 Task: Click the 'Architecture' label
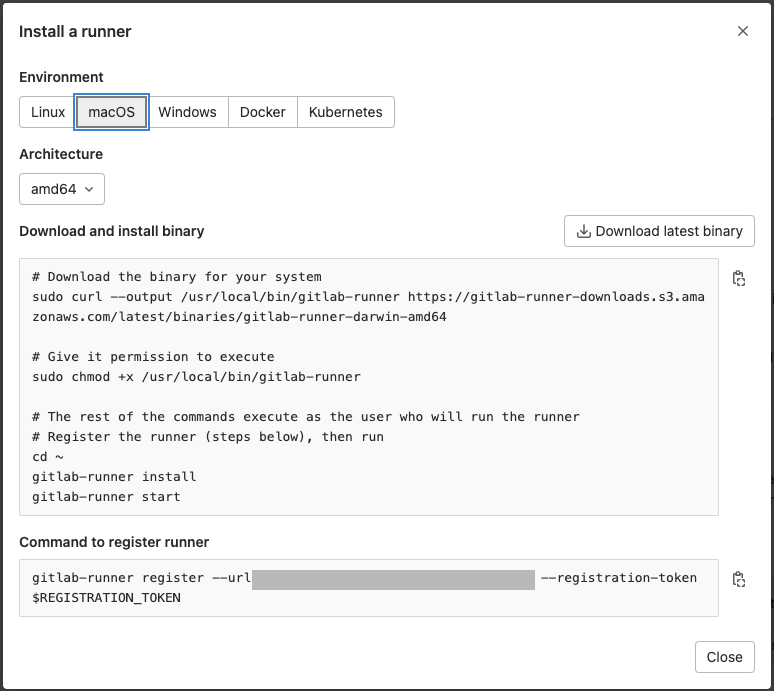[61, 154]
